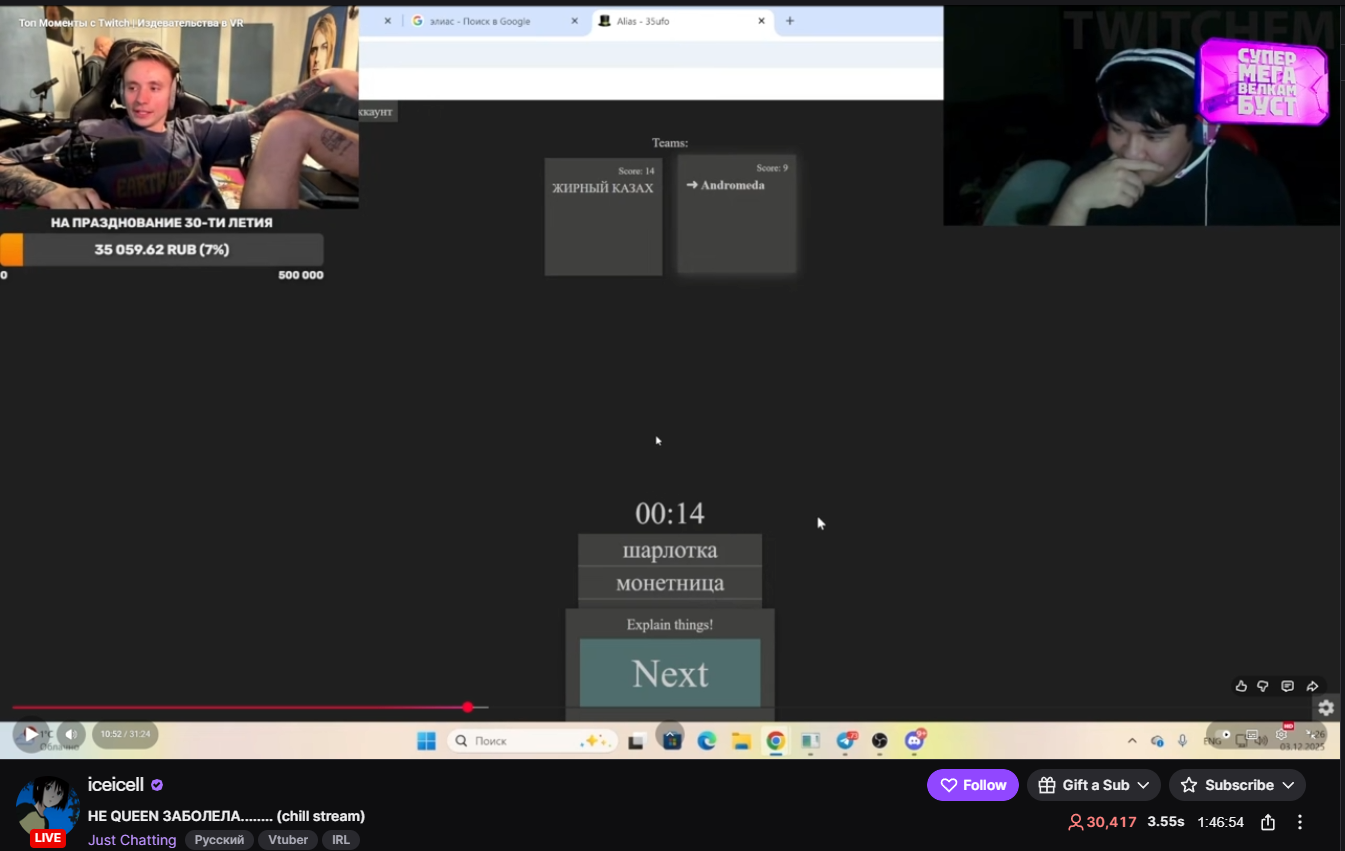Open the comments icon on video

(1287, 686)
